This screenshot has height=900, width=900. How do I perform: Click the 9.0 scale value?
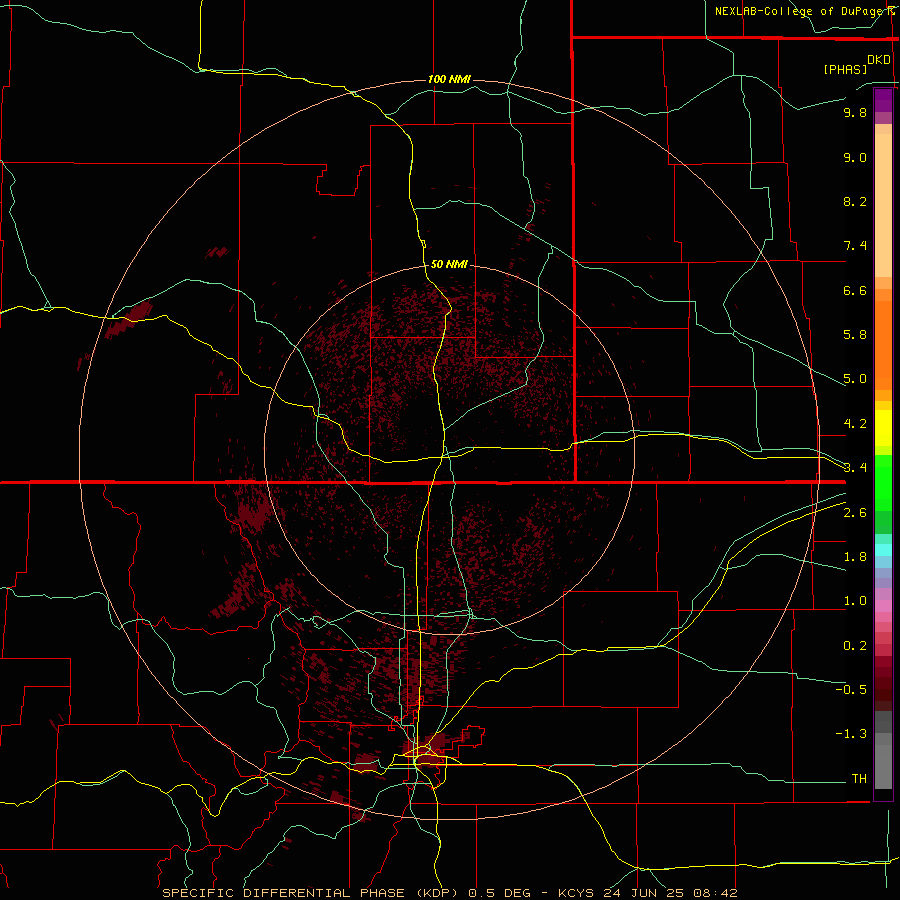[x=855, y=157]
